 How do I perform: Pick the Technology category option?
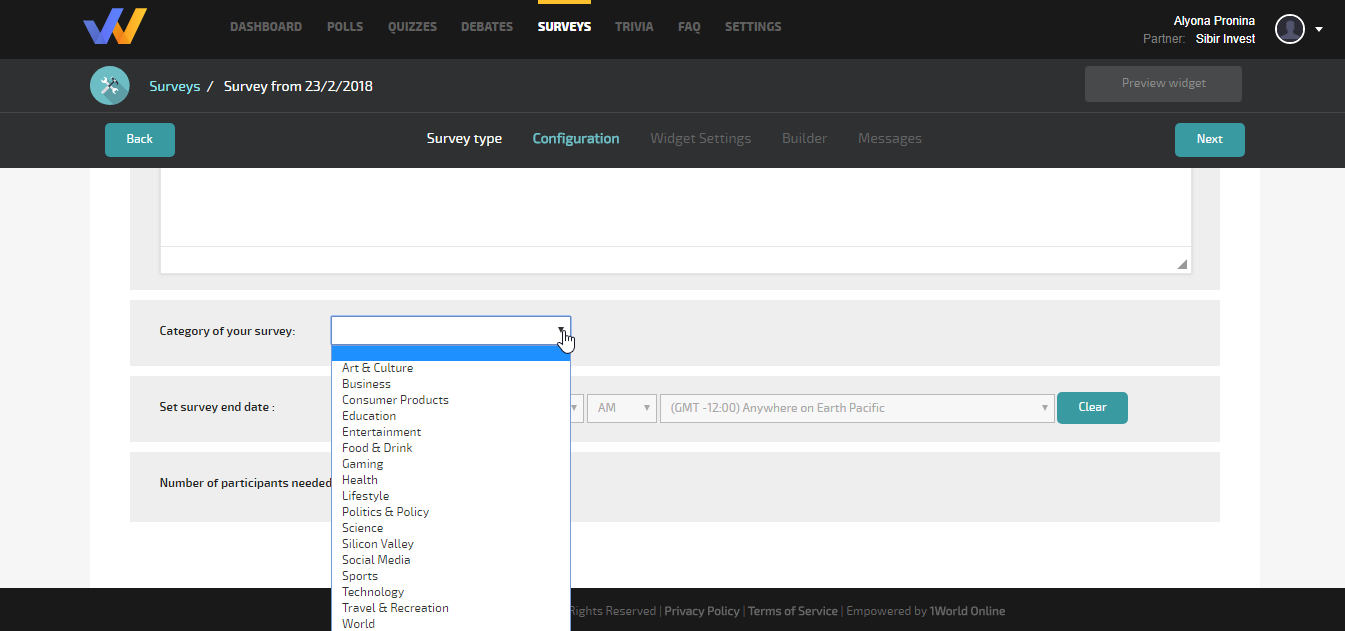(372, 592)
